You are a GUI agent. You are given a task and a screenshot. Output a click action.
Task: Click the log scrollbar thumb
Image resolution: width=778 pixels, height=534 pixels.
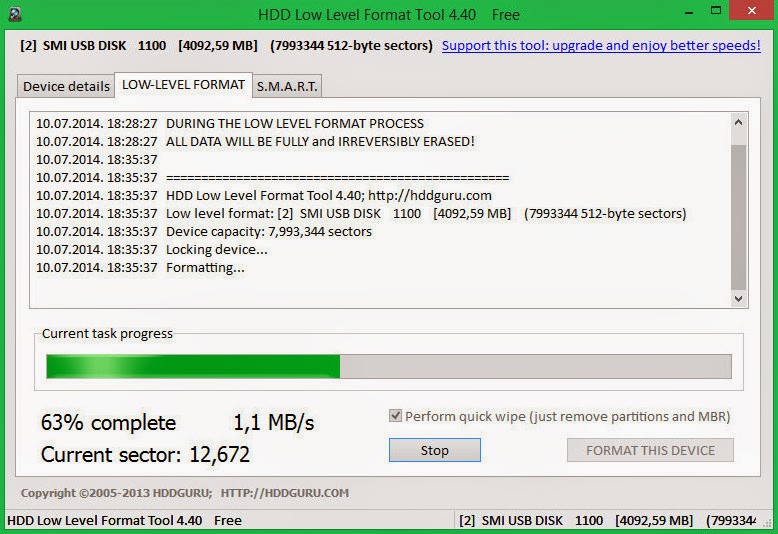[x=738, y=217]
